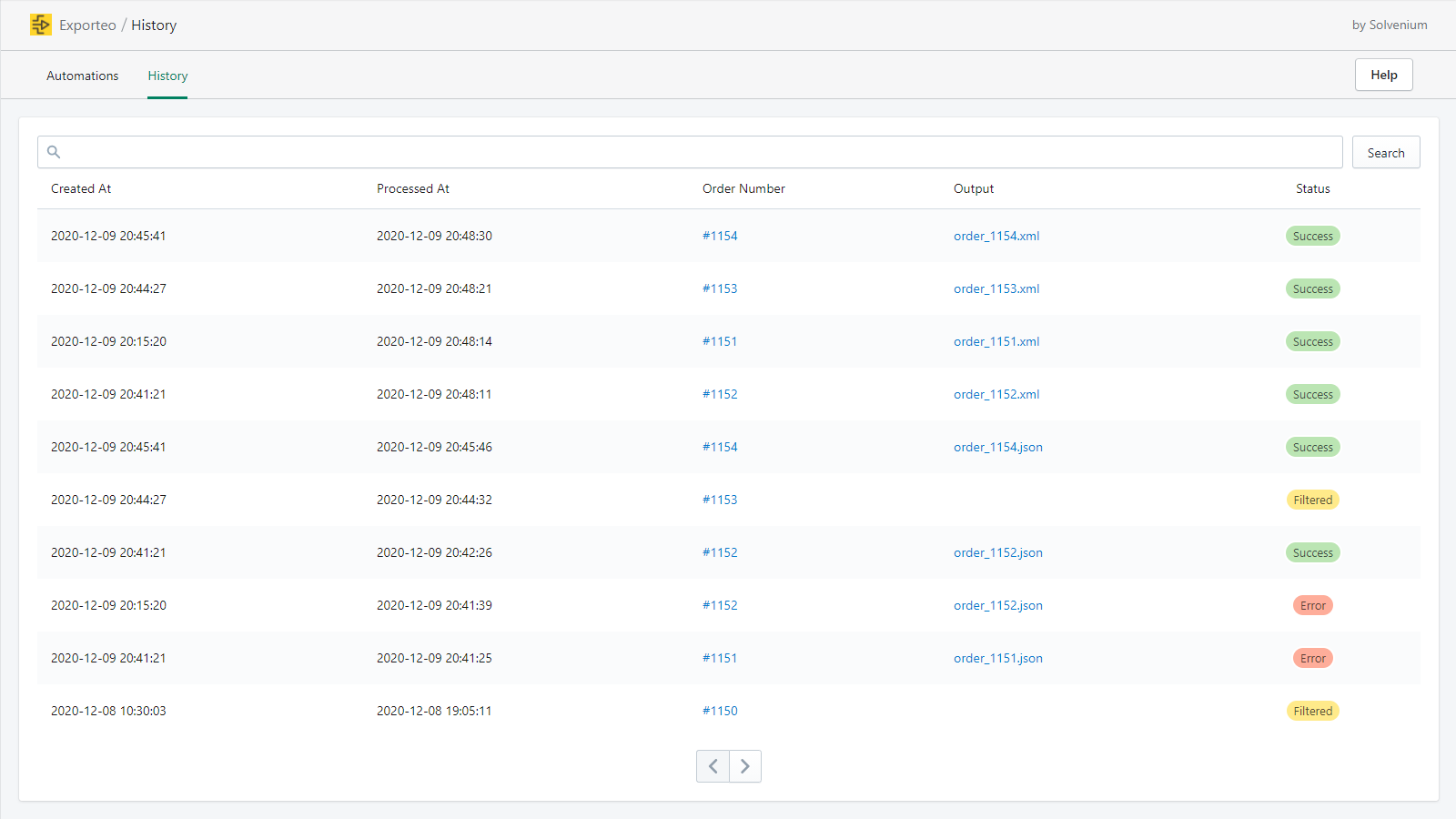The height and width of the screenshot is (819, 1456).
Task: Go to previous page arrow
Action: 713,766
